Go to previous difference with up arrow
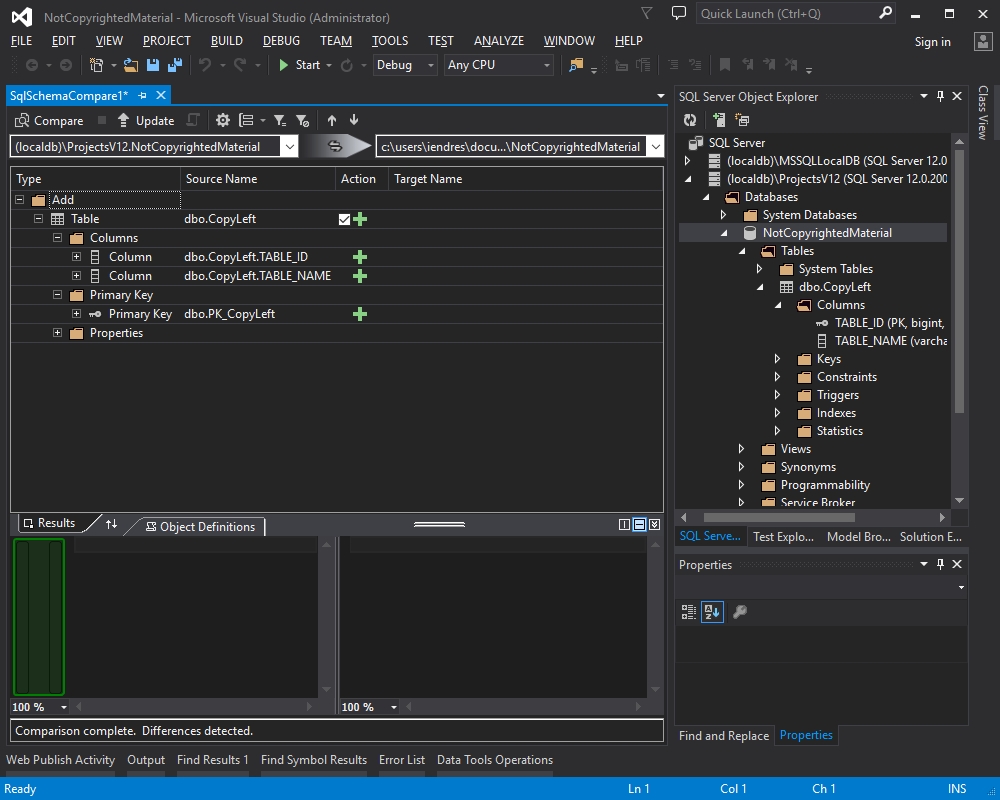1000x800 pixels. click(x=332, y=120)
